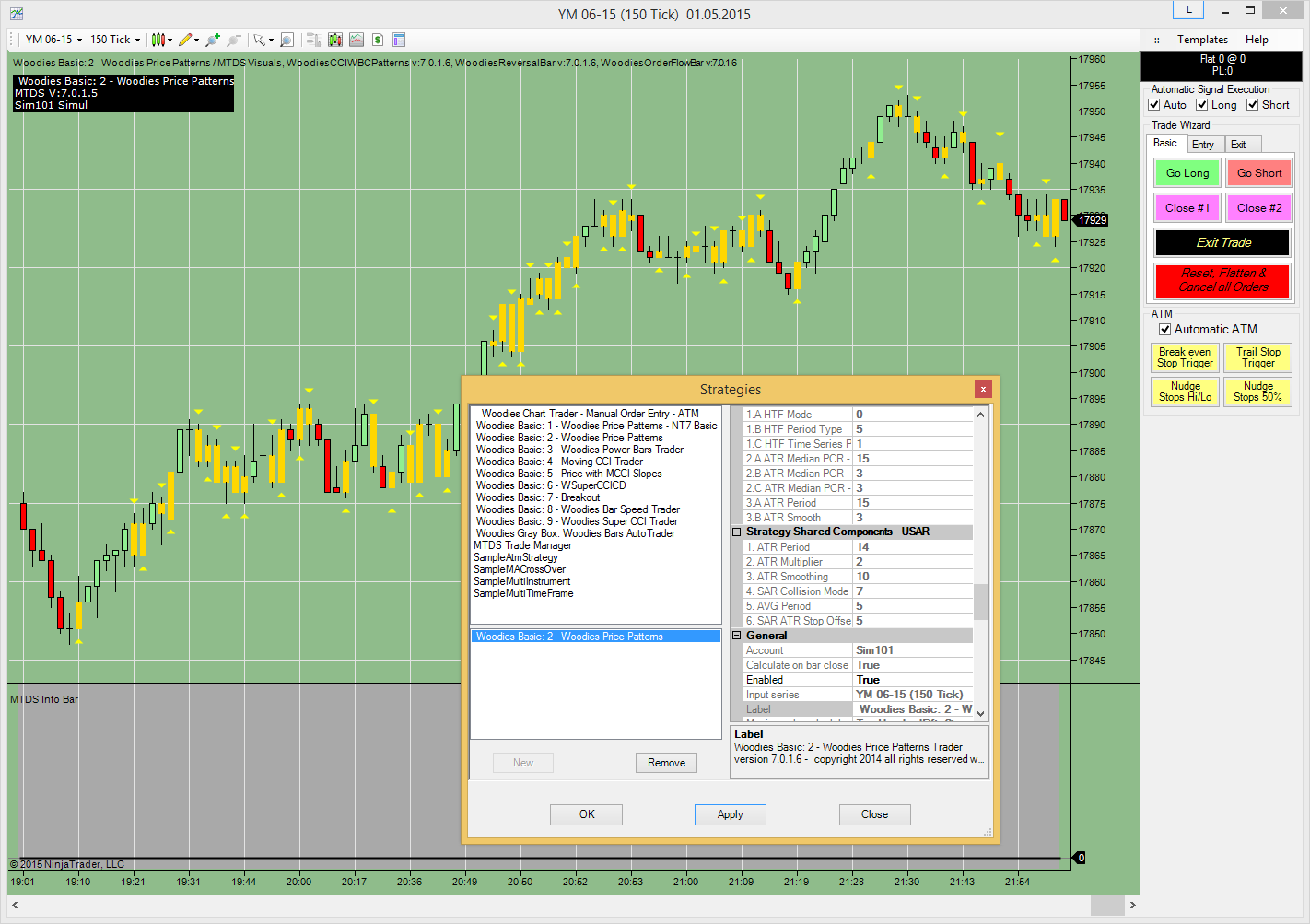
Task: Open the indicators line chart icon
Action: pos(356,40)
